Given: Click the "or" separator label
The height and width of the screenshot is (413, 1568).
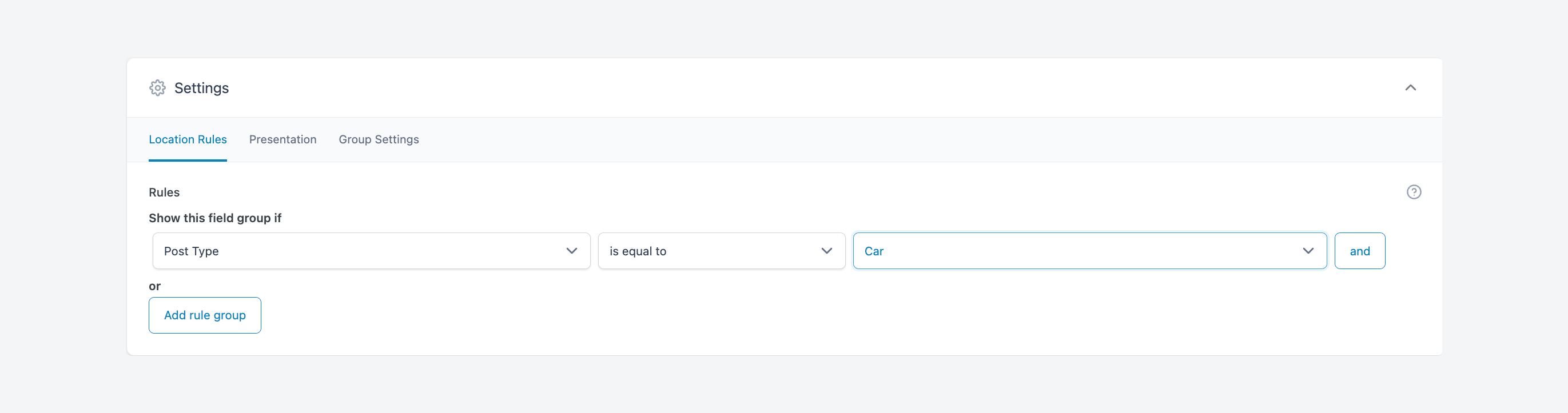Looking at the screenshot, I should pos(154,286).
